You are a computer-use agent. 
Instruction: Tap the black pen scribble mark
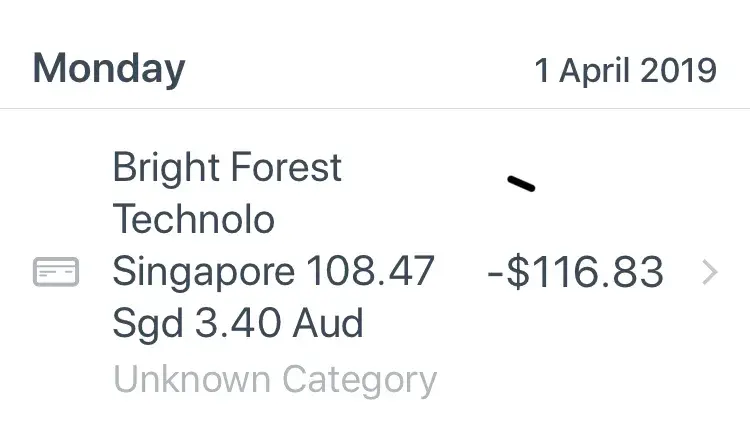(x=521, y=183)
